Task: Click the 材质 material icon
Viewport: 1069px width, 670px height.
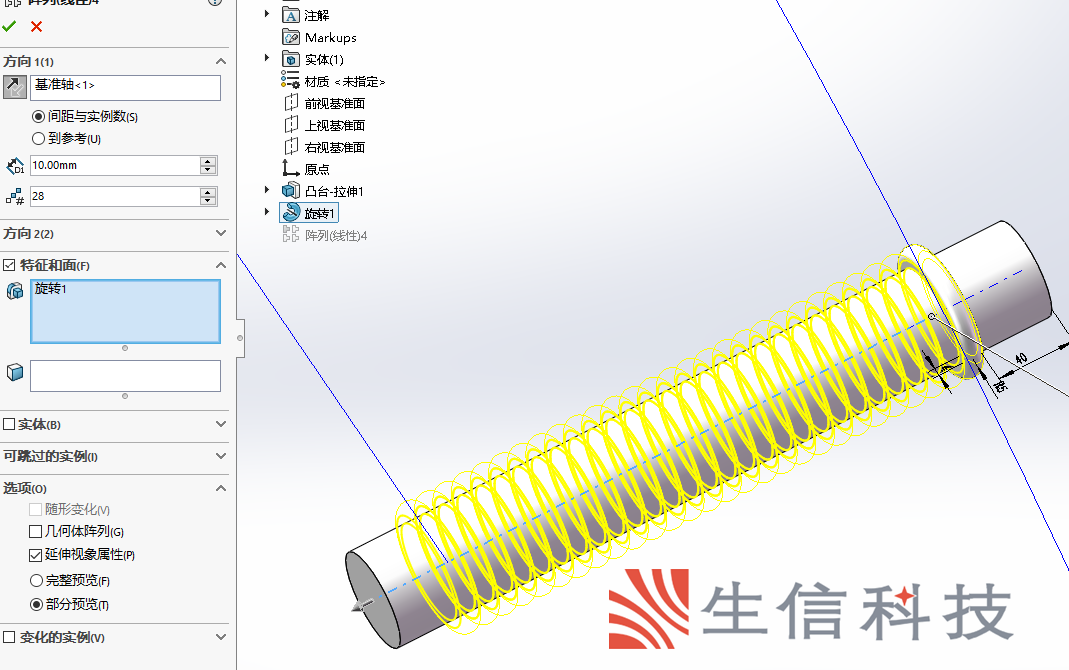Action: point(291,81)
